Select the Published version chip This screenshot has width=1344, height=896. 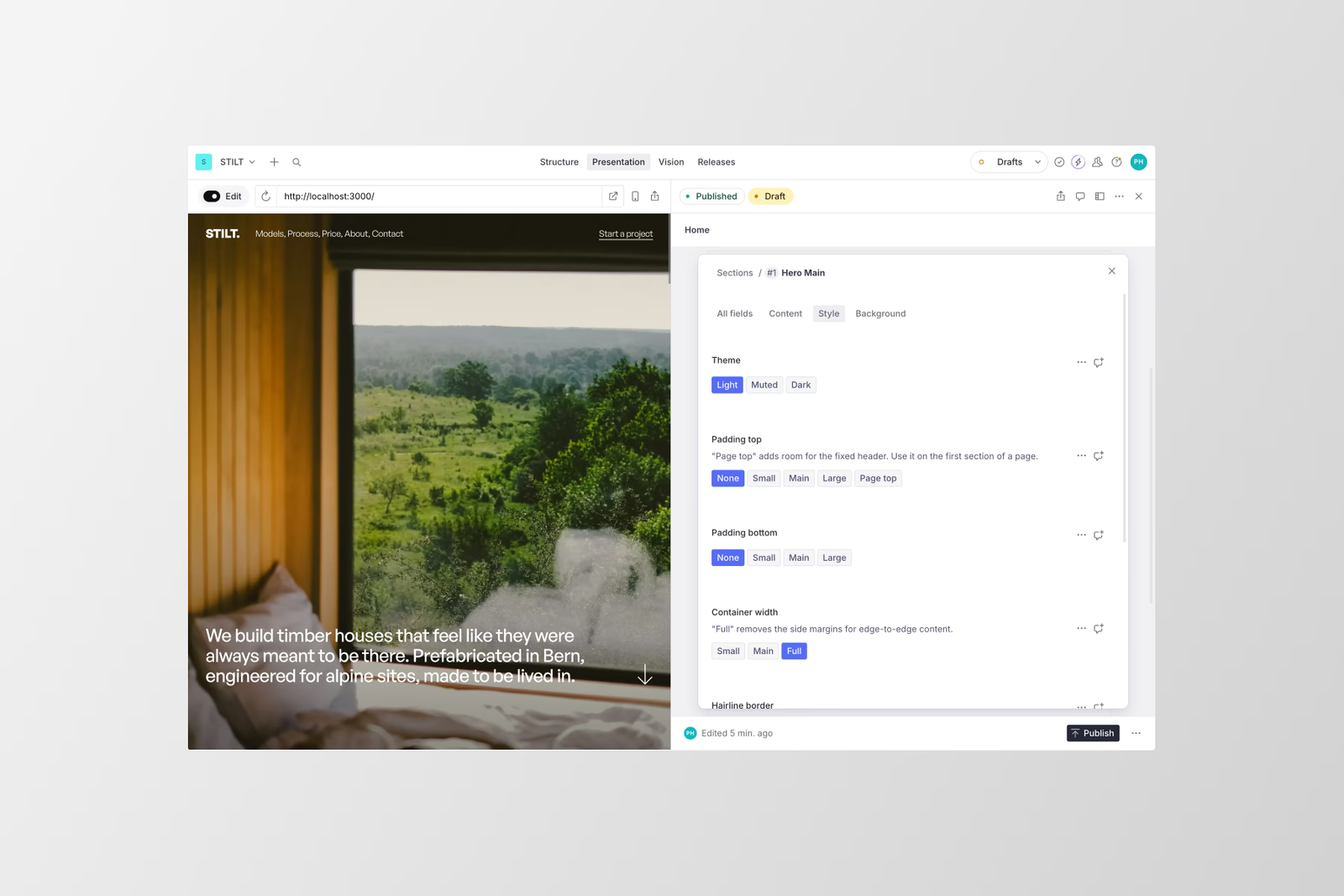click(x=711, y=196)
